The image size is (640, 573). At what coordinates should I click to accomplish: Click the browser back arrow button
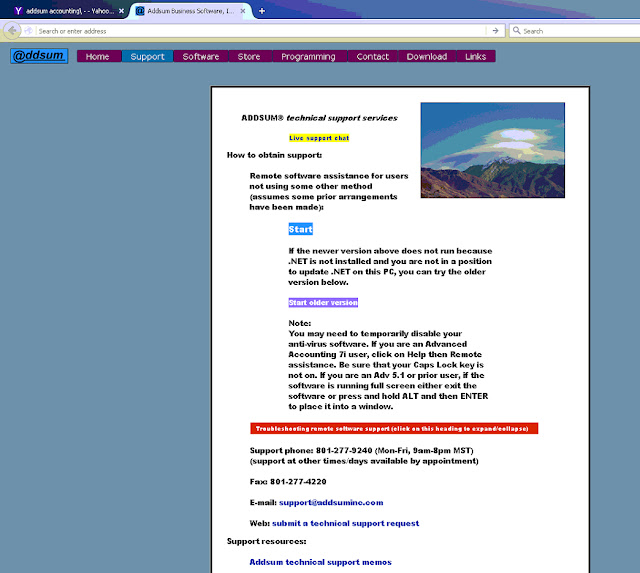[x=12, y=31]
